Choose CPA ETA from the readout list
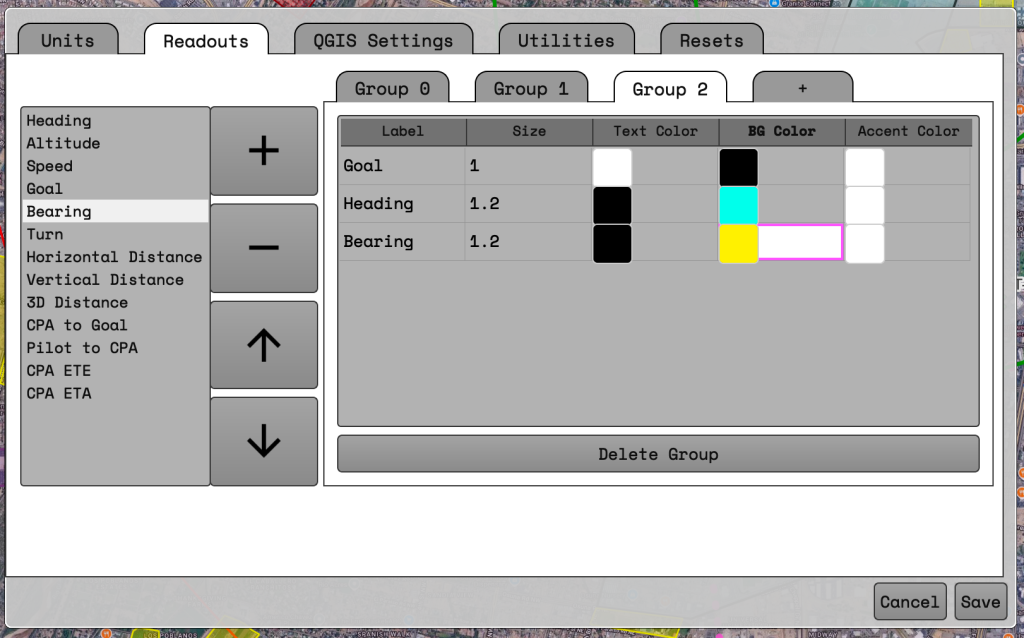 59,393
